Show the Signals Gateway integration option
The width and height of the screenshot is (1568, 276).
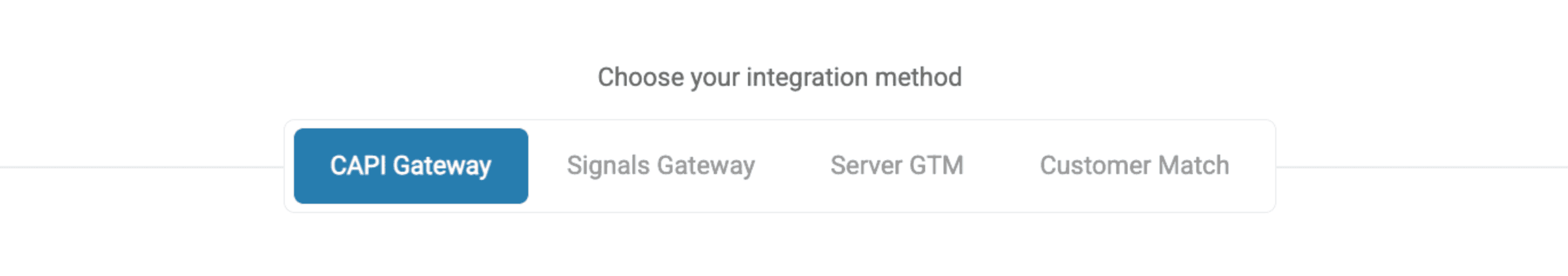(661, 165)
